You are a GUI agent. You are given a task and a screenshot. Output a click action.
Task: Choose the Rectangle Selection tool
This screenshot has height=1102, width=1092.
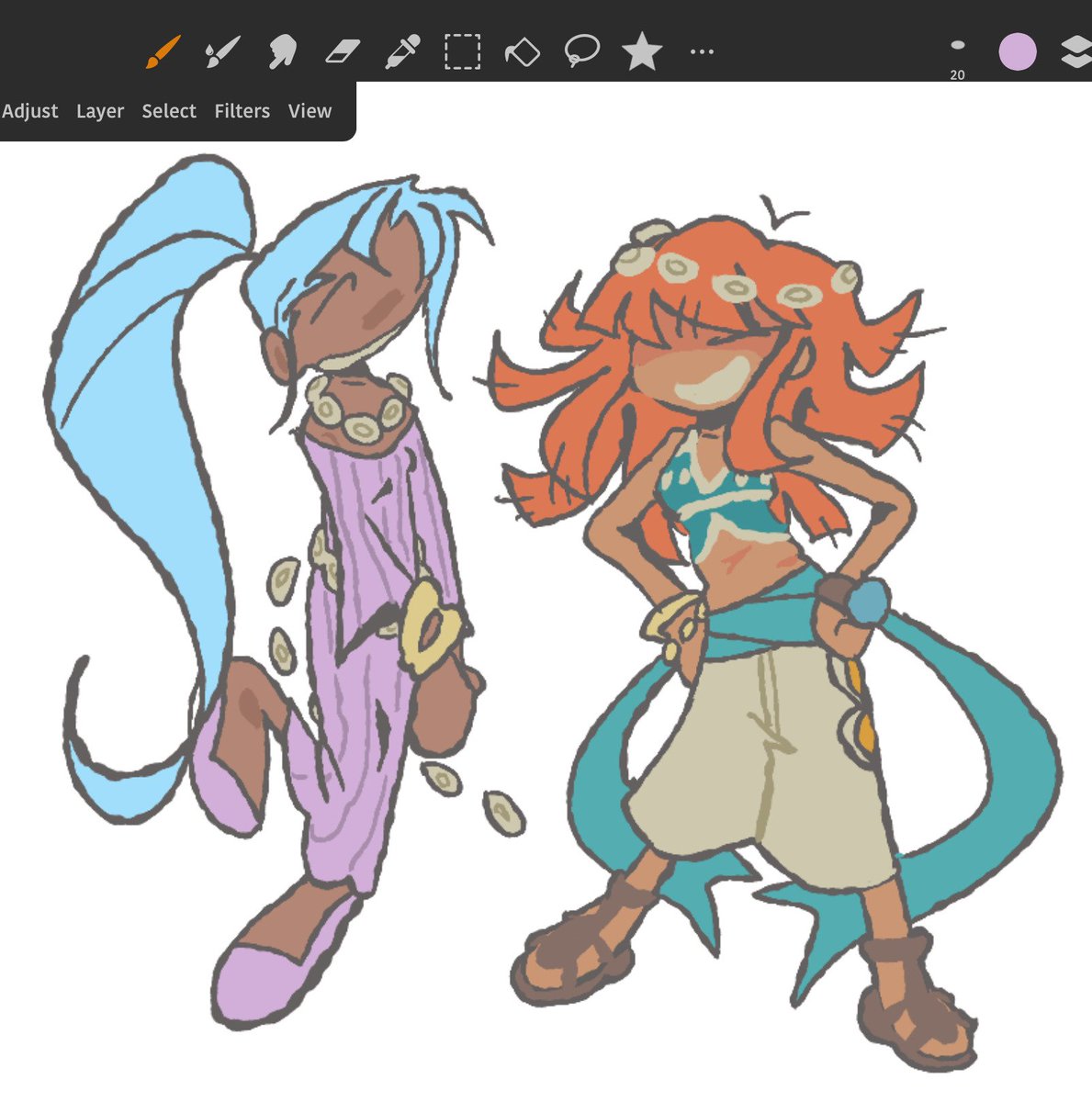tap(462, 52)
